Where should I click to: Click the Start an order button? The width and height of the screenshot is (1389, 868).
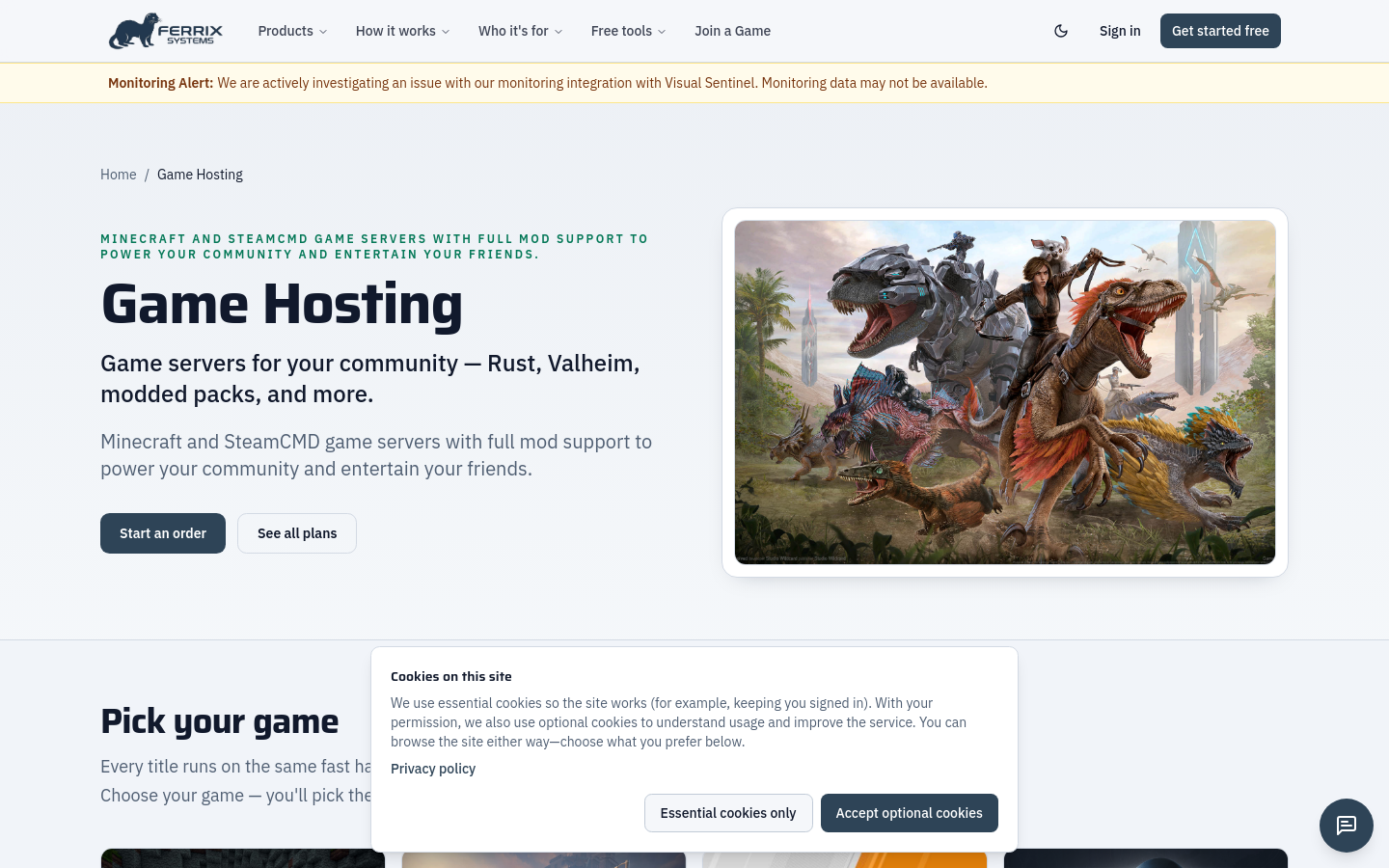pyautogui.click(x=163, y=533)
